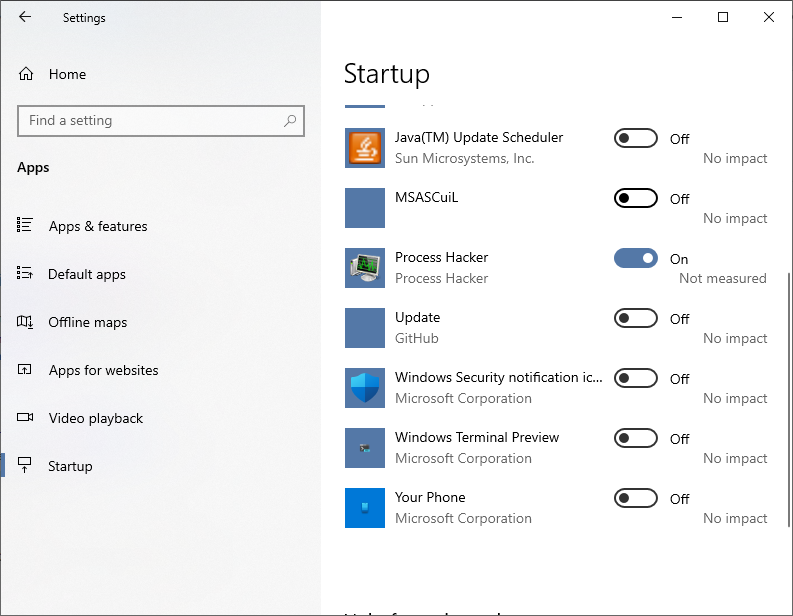Click the Java Update Scheduler app icon
The width and height of the screenshot is (793, 616).
tap(365, 148)
